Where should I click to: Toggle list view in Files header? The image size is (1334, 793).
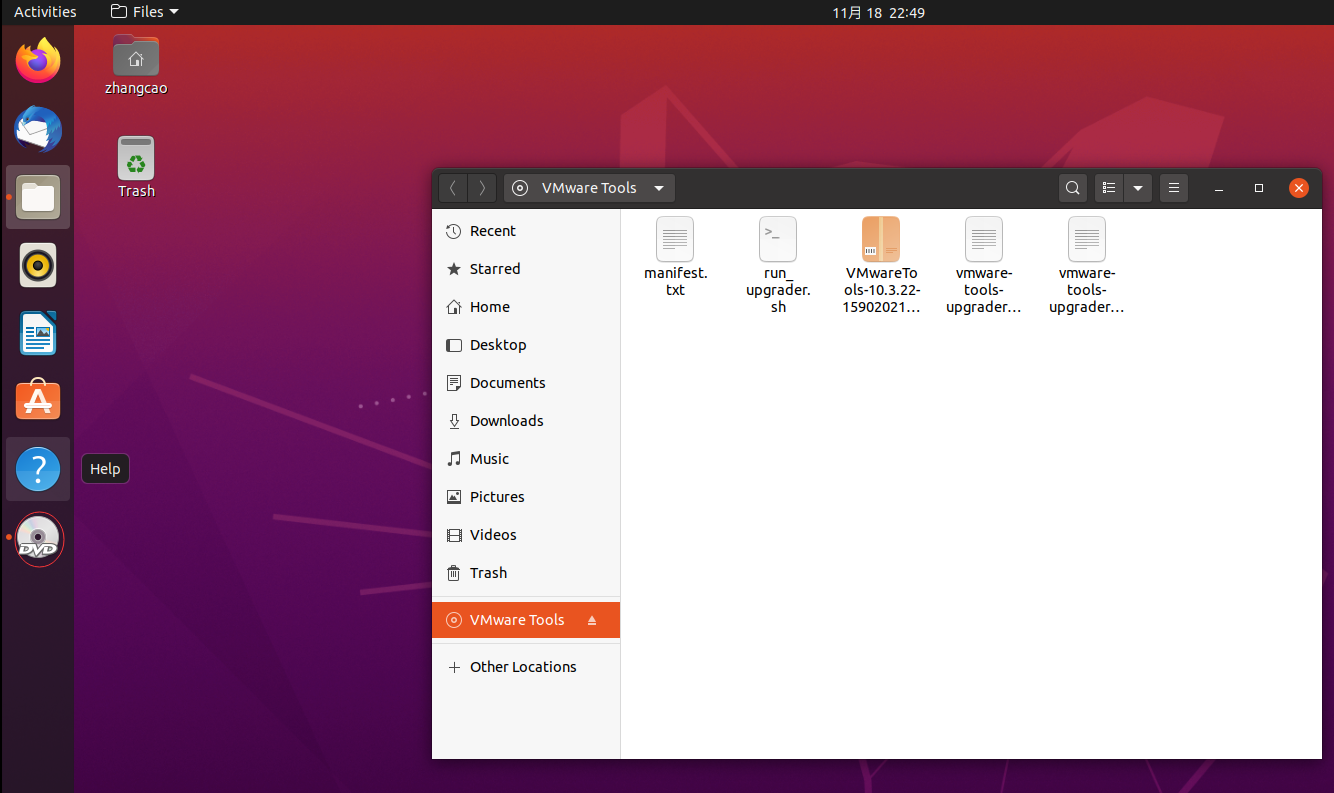[1108, 188]
